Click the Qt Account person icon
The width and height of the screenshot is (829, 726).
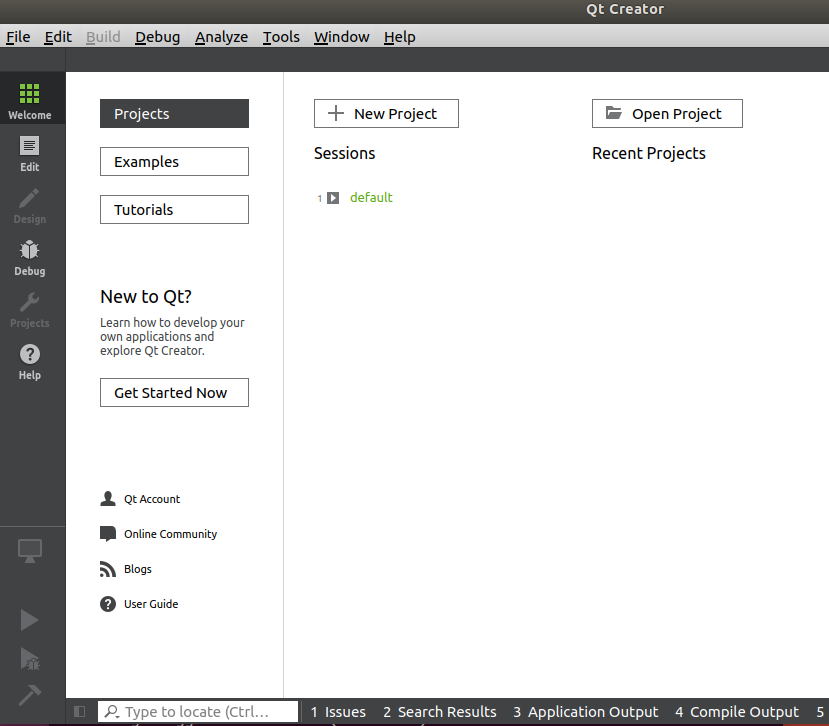pos(108,499)
